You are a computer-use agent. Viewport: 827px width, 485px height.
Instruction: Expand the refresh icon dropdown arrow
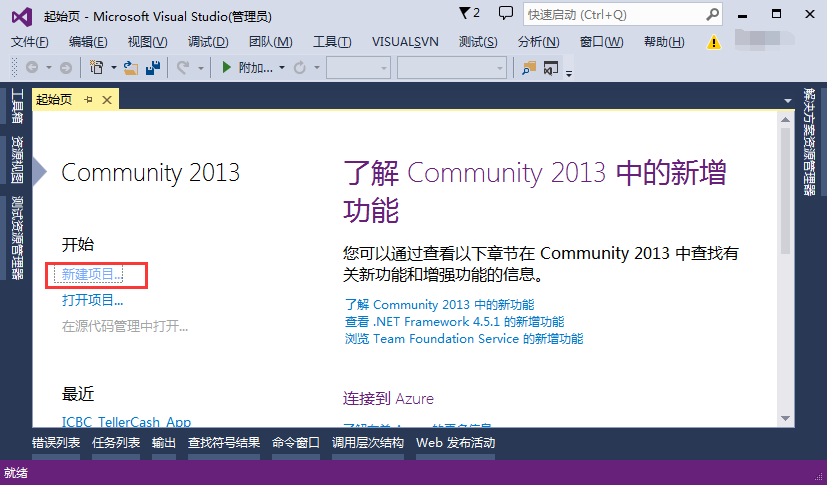(316, 68)
